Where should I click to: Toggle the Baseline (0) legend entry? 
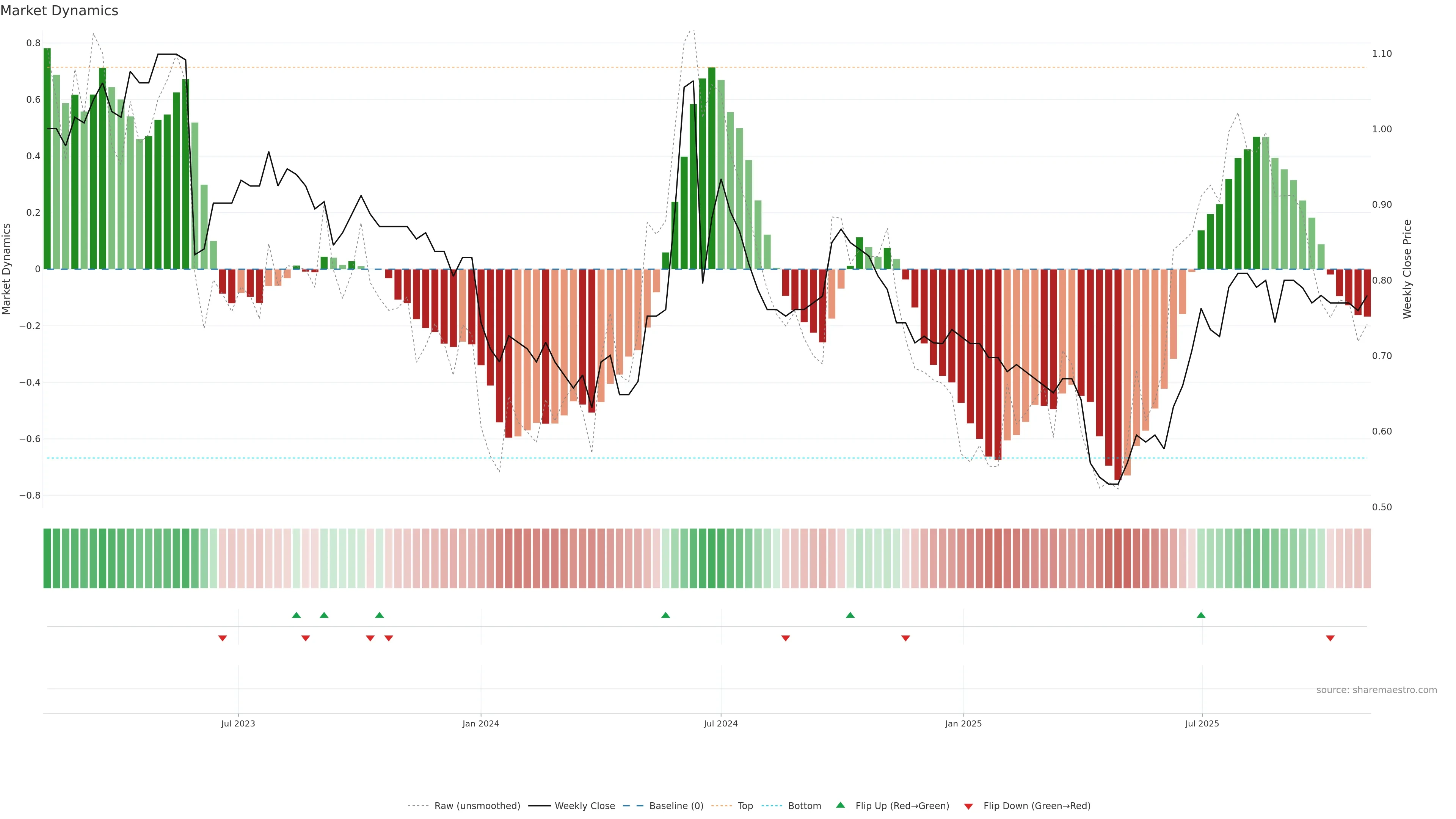[x=676, y=806]
